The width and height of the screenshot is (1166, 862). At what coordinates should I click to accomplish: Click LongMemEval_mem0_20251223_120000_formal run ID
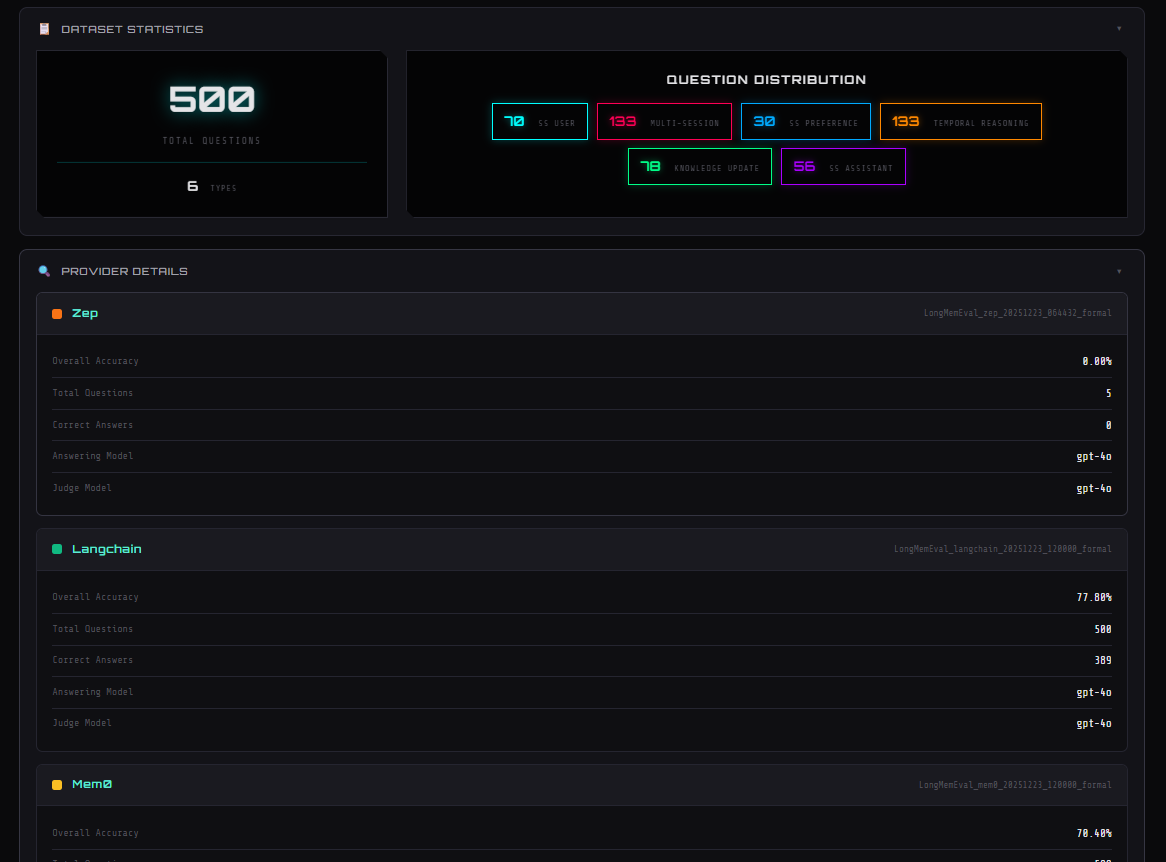pos(1015,785)
